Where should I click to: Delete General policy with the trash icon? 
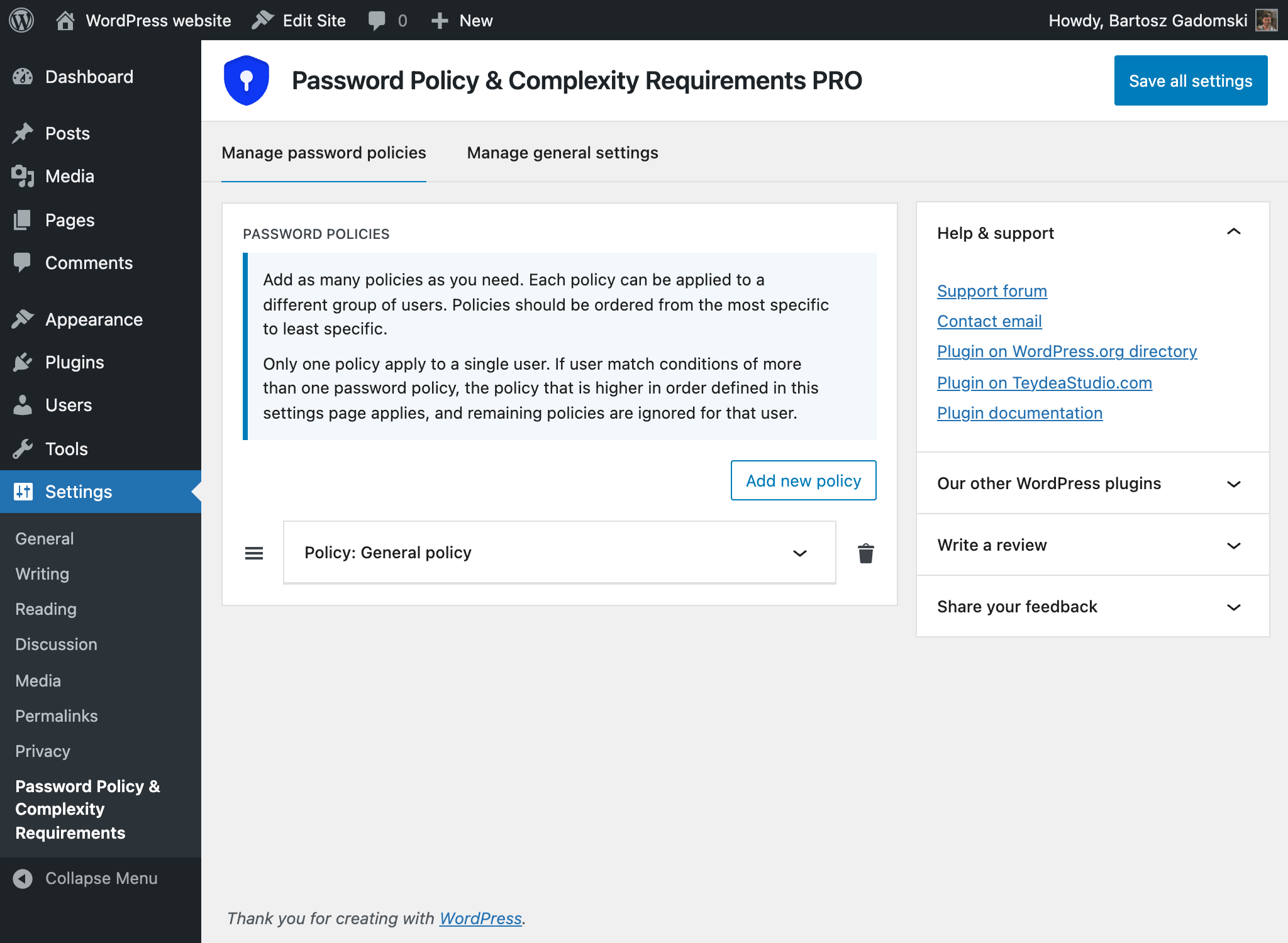[866, 553]
